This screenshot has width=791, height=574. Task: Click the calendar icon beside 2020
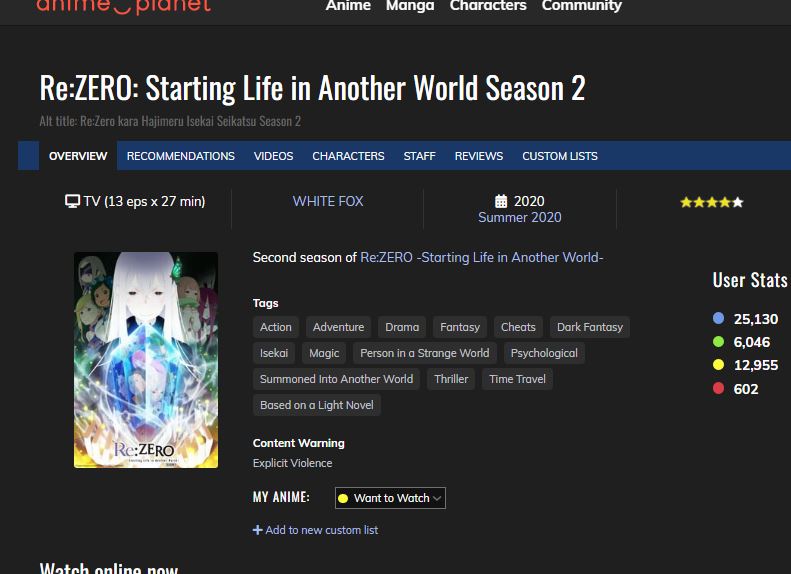click(500, 201)
